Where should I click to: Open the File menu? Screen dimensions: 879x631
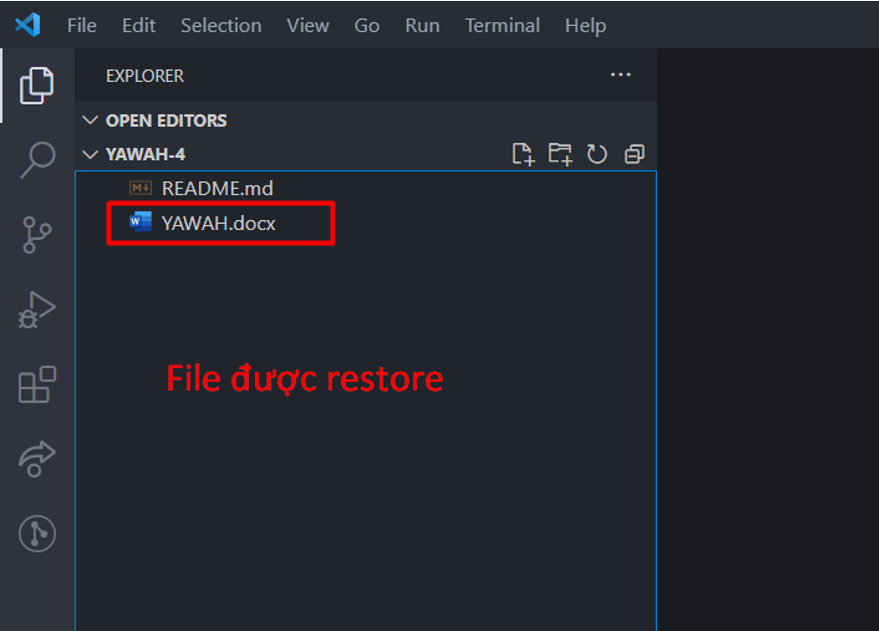(x=82, y=25)
